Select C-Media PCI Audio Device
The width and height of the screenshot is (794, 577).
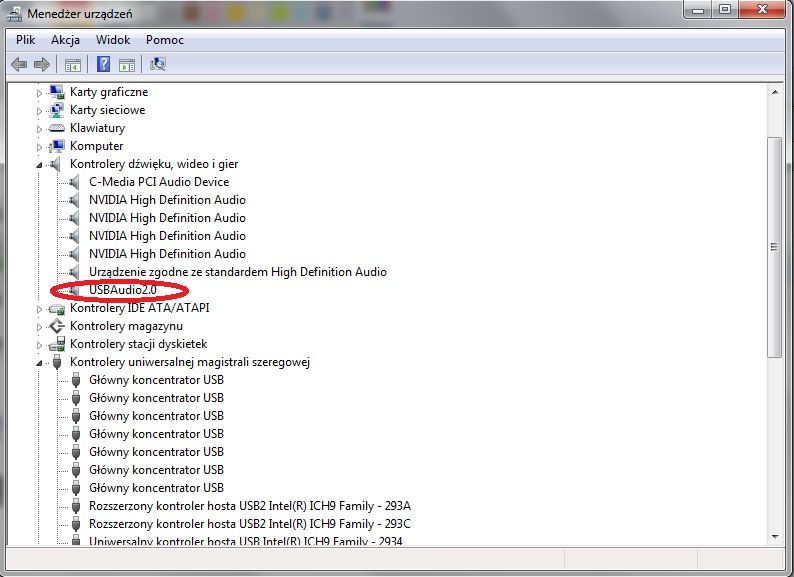[x=159, y=182]
